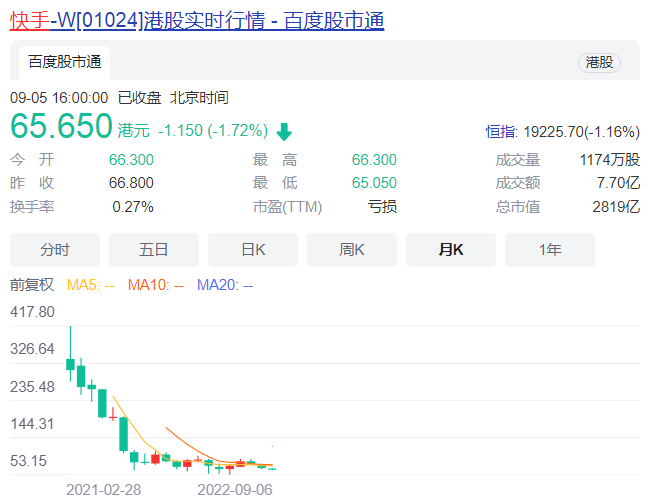Click the 53.15 y-axis label
The height and width of the screenshot is (501, 648).
coord(28,461)
